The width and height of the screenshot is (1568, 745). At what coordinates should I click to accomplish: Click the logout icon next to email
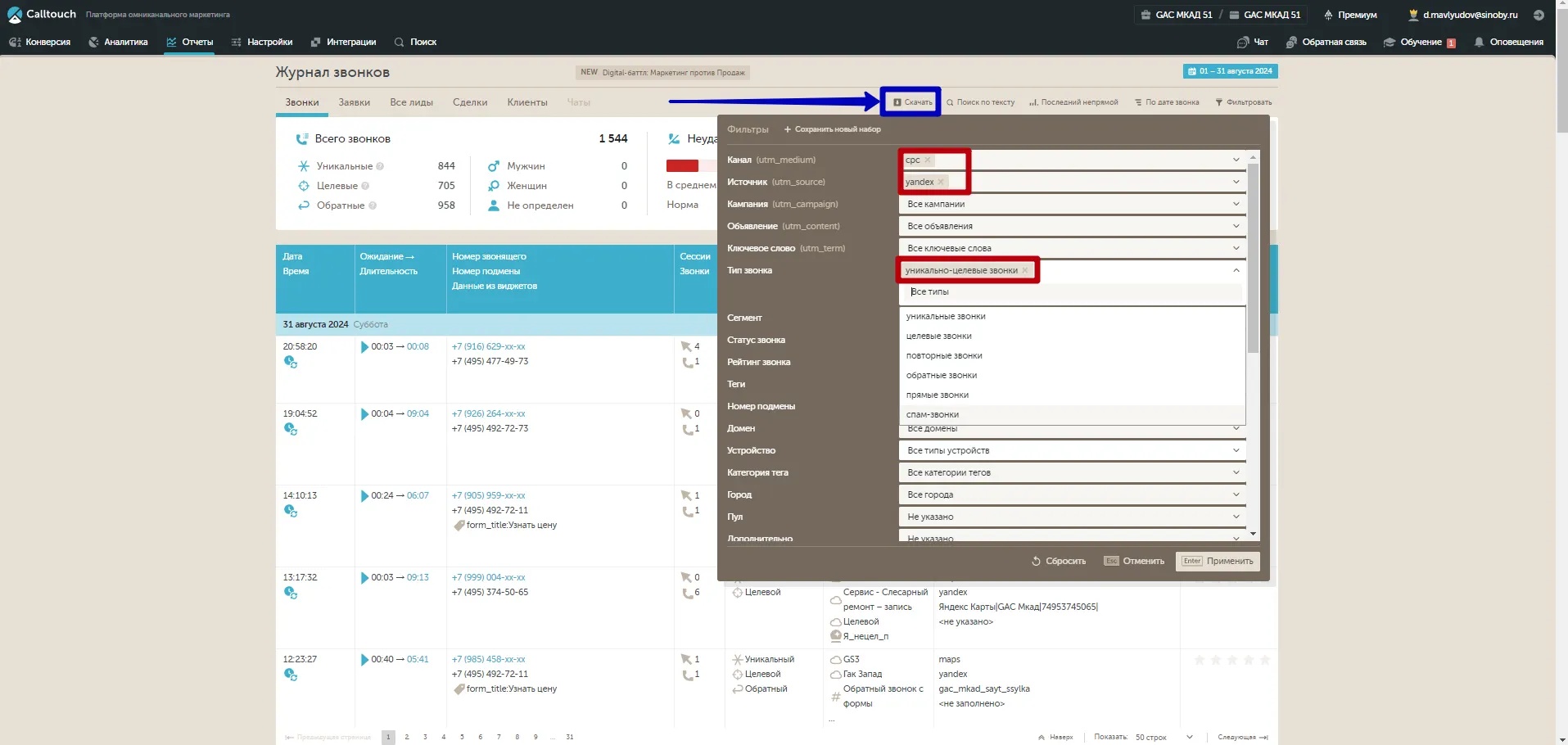1539,15
